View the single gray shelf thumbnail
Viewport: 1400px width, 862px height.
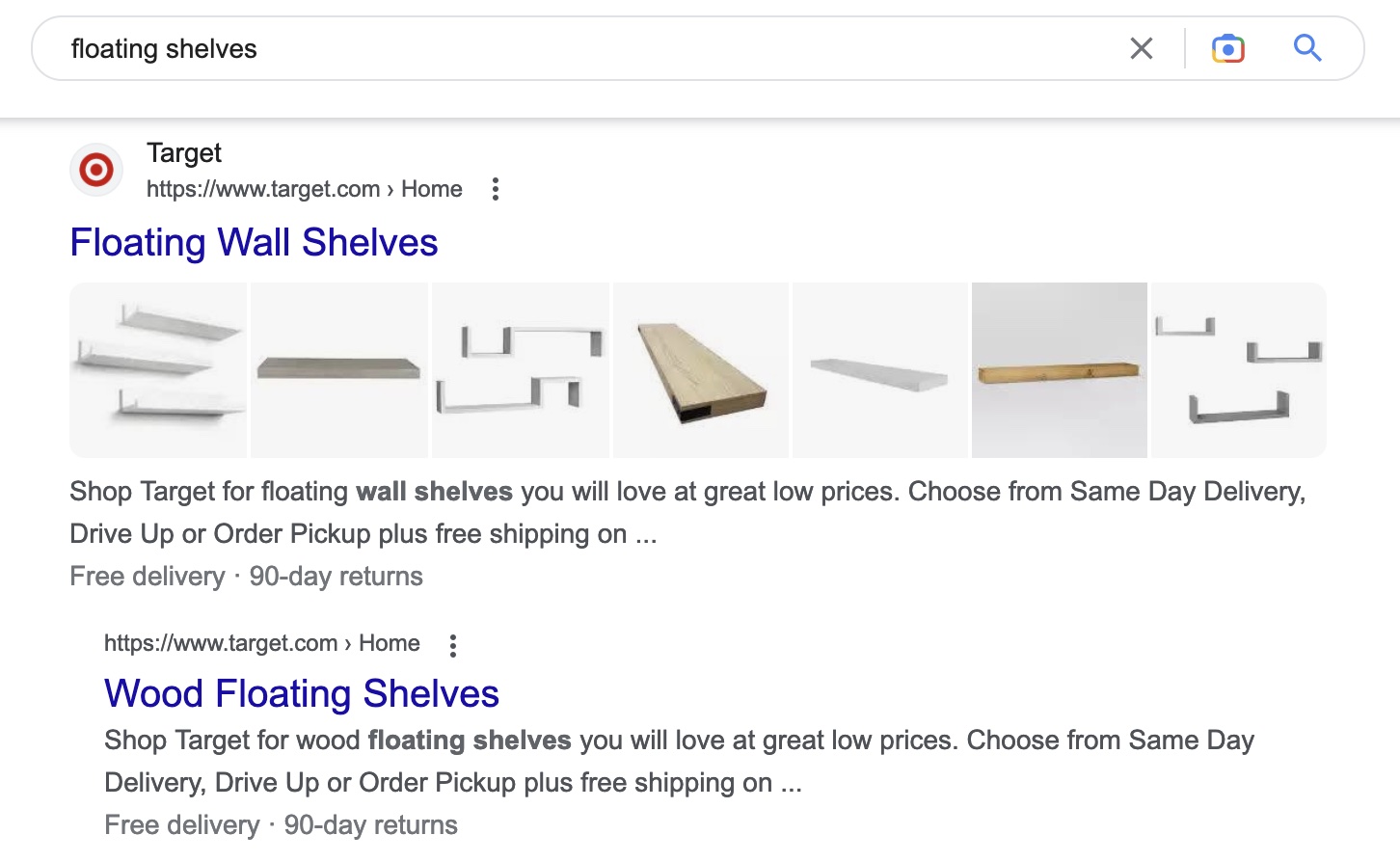pos(338,370)
